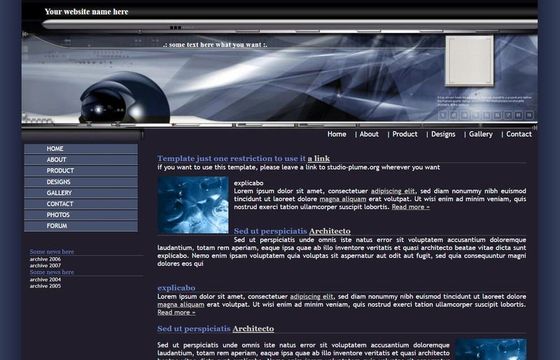Click 'Some news here' heading above archive 2004
The image size is (560, 360).
[52, 272]
